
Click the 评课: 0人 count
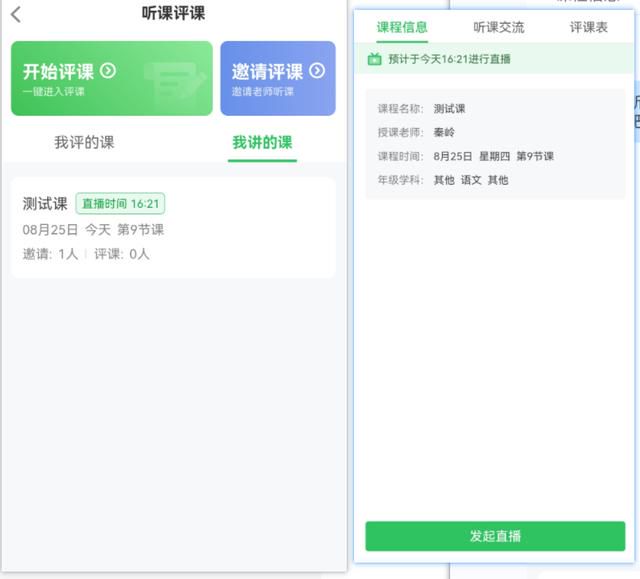click(x=122, y=254)
